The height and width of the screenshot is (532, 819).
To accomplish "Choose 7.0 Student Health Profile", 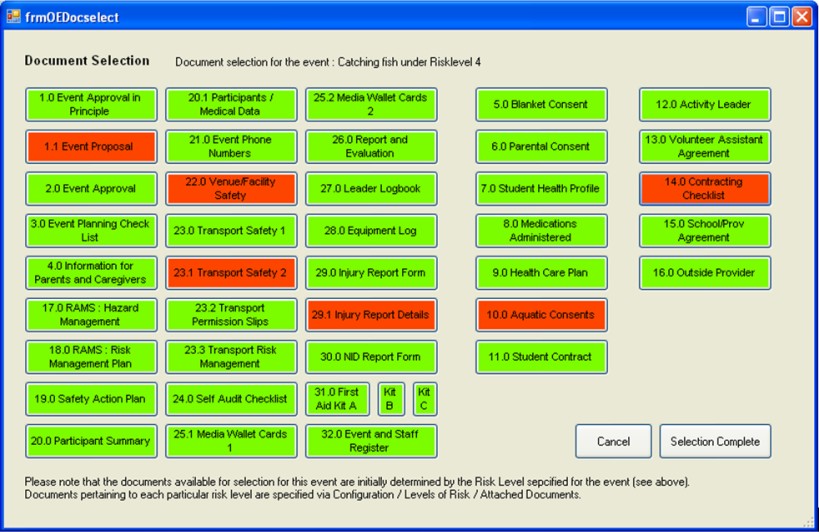I will click(541, 188).
